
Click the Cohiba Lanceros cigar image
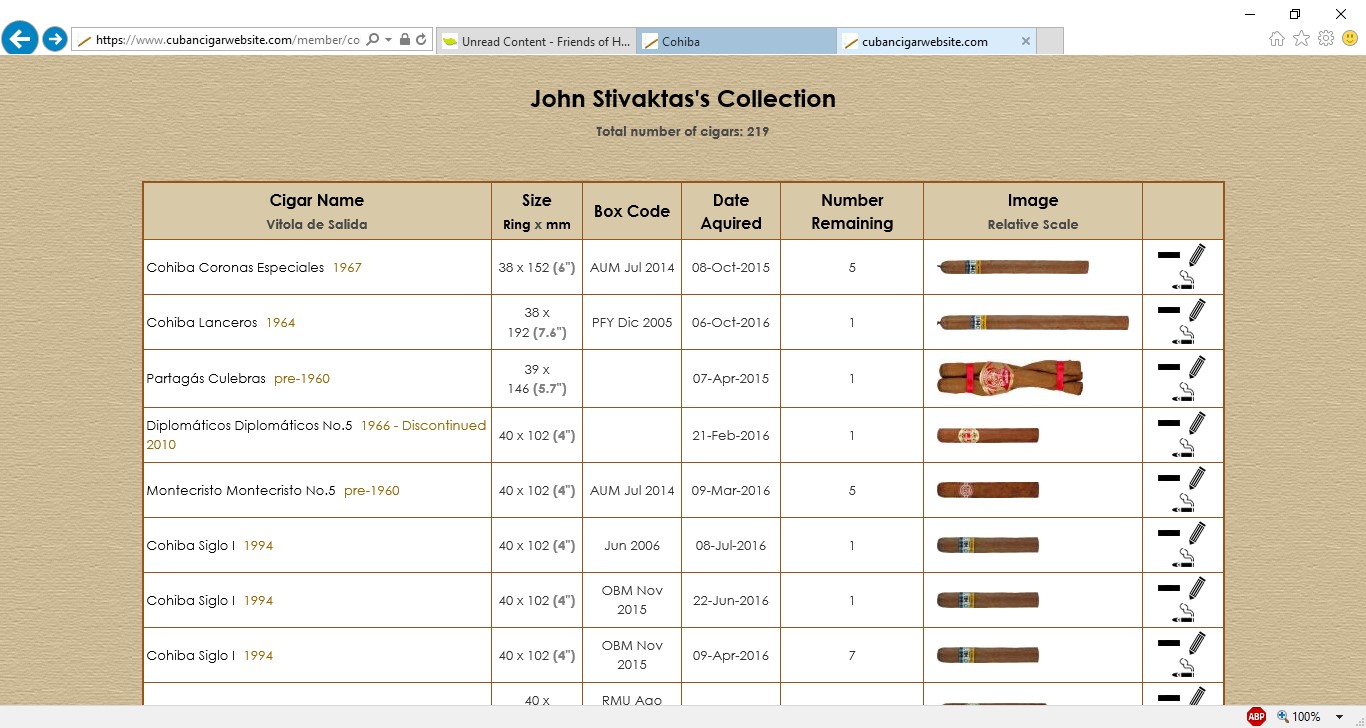click(1032, 322)
